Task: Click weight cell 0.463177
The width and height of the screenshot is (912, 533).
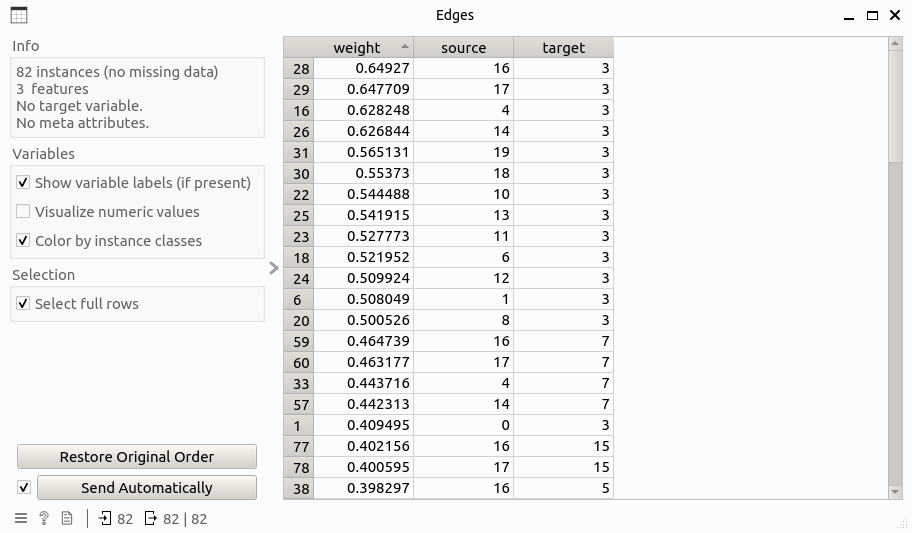Action: 364,363
